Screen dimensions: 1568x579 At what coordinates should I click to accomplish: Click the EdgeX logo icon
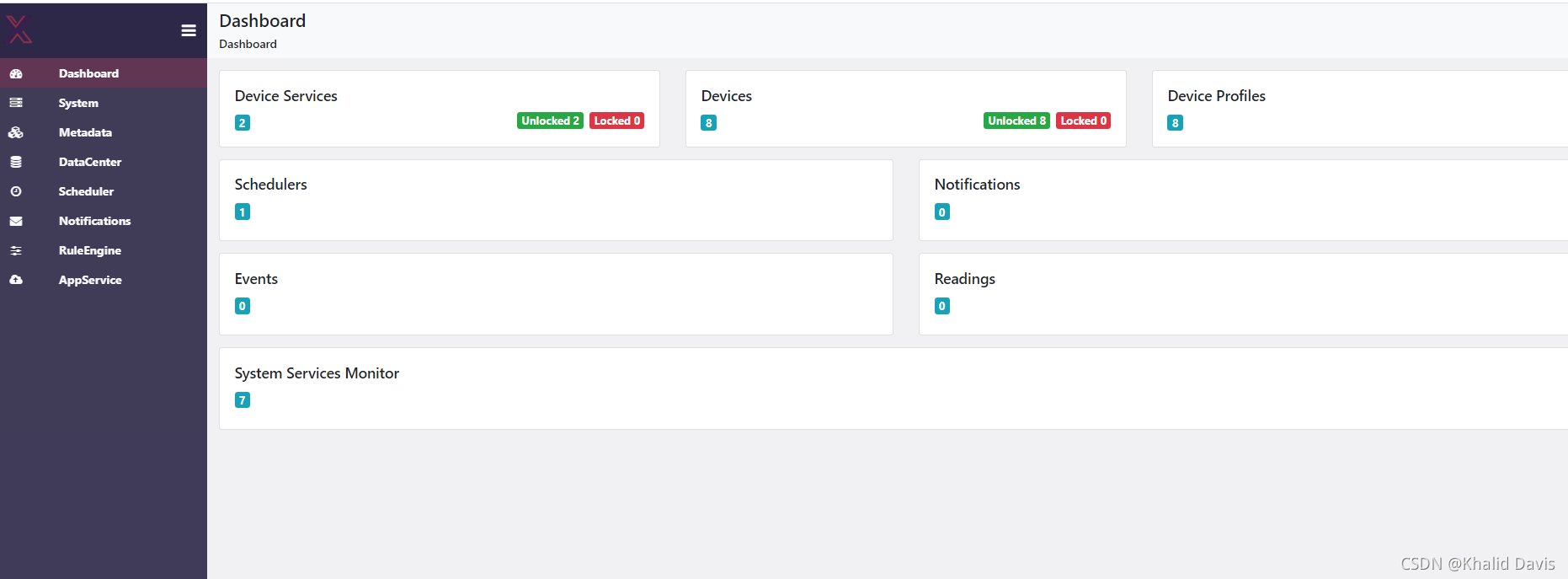coord(19,29)
